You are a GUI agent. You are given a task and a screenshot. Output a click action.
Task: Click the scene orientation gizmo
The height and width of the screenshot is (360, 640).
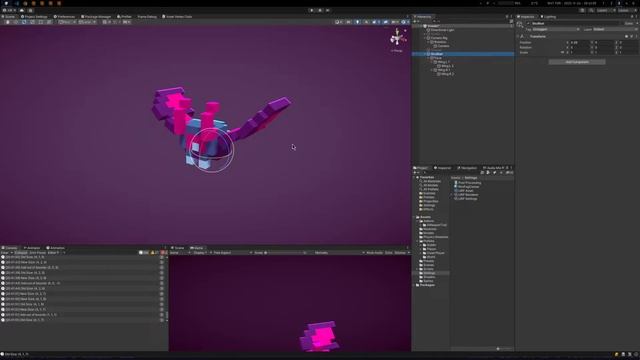[x=397, y=38]
